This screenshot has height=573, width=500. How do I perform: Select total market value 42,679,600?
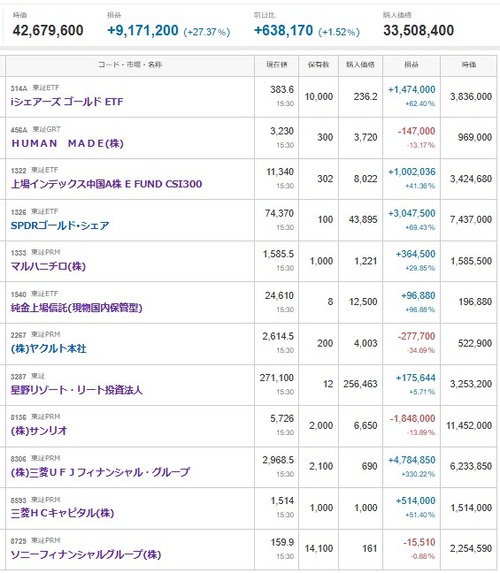pos(48,30)
